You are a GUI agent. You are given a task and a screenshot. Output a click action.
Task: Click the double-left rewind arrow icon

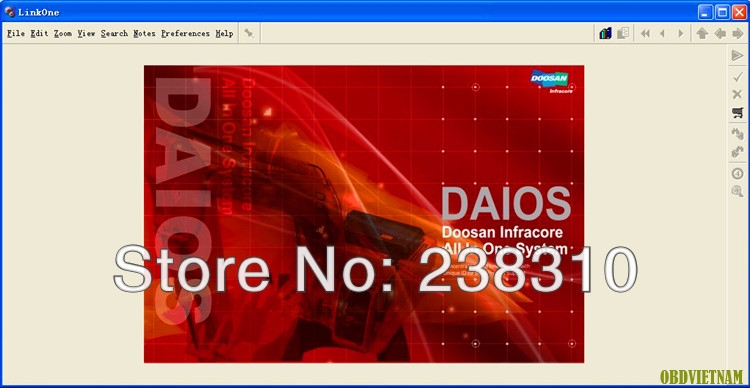(645, 33)
